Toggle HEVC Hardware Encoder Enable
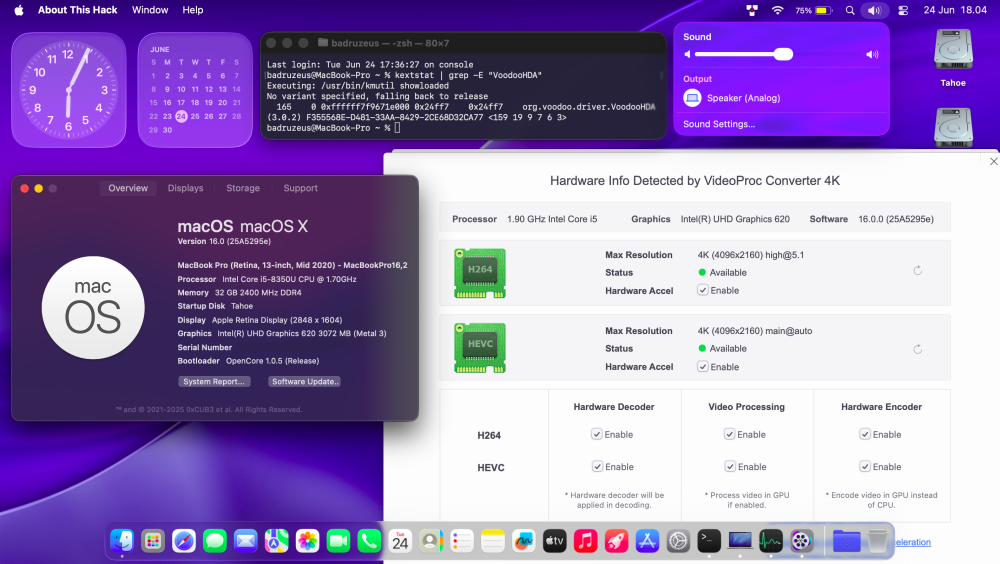Viewport: 1000px width, 564px height. [x=865, y=467]
